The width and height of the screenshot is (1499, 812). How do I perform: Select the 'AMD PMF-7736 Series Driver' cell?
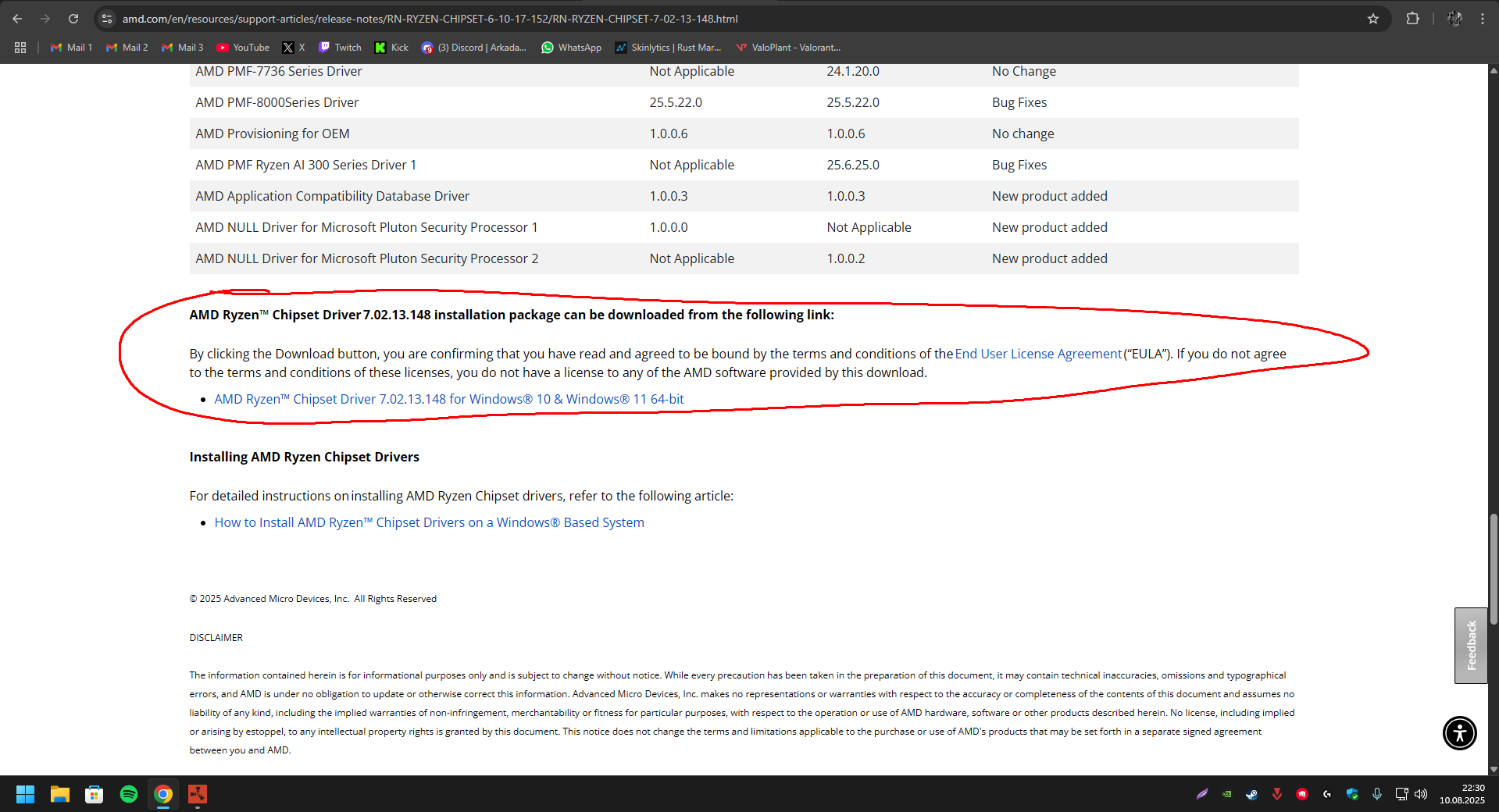(279, 71)
